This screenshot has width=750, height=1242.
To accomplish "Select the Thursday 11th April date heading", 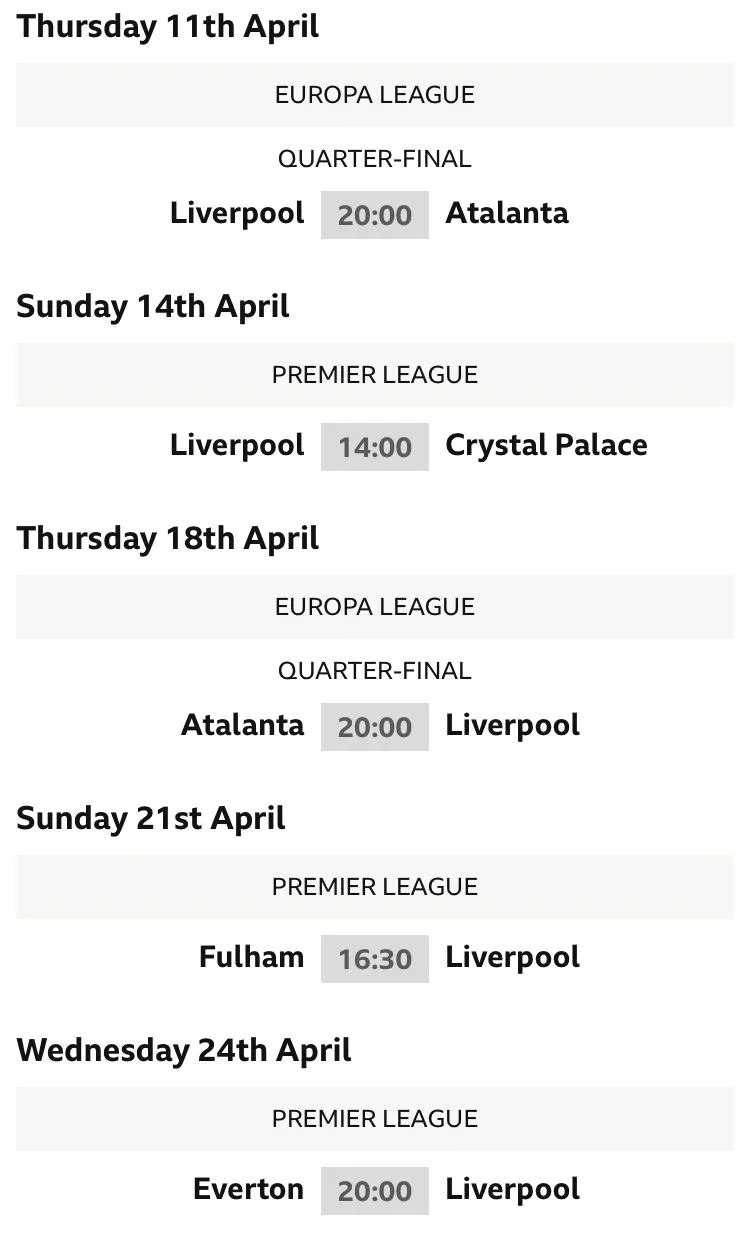I will tap(168, 27).
